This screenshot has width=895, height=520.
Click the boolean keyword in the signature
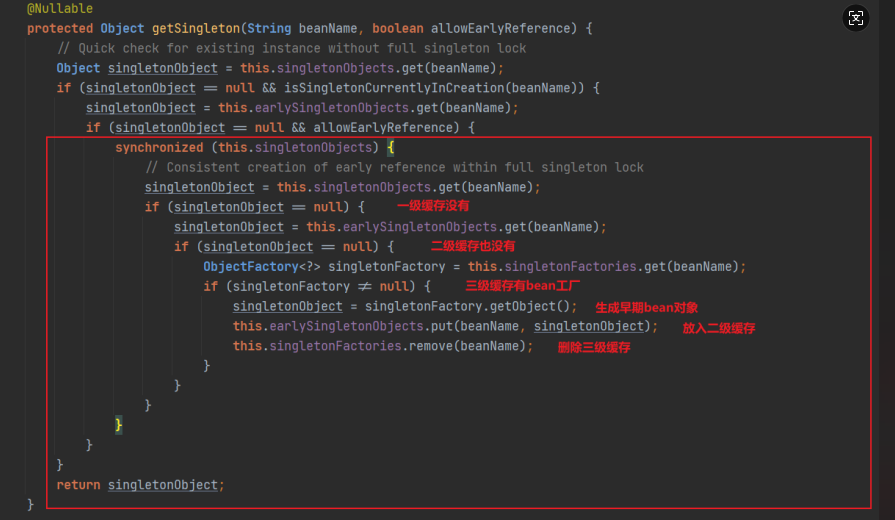[x=398, y=29]
